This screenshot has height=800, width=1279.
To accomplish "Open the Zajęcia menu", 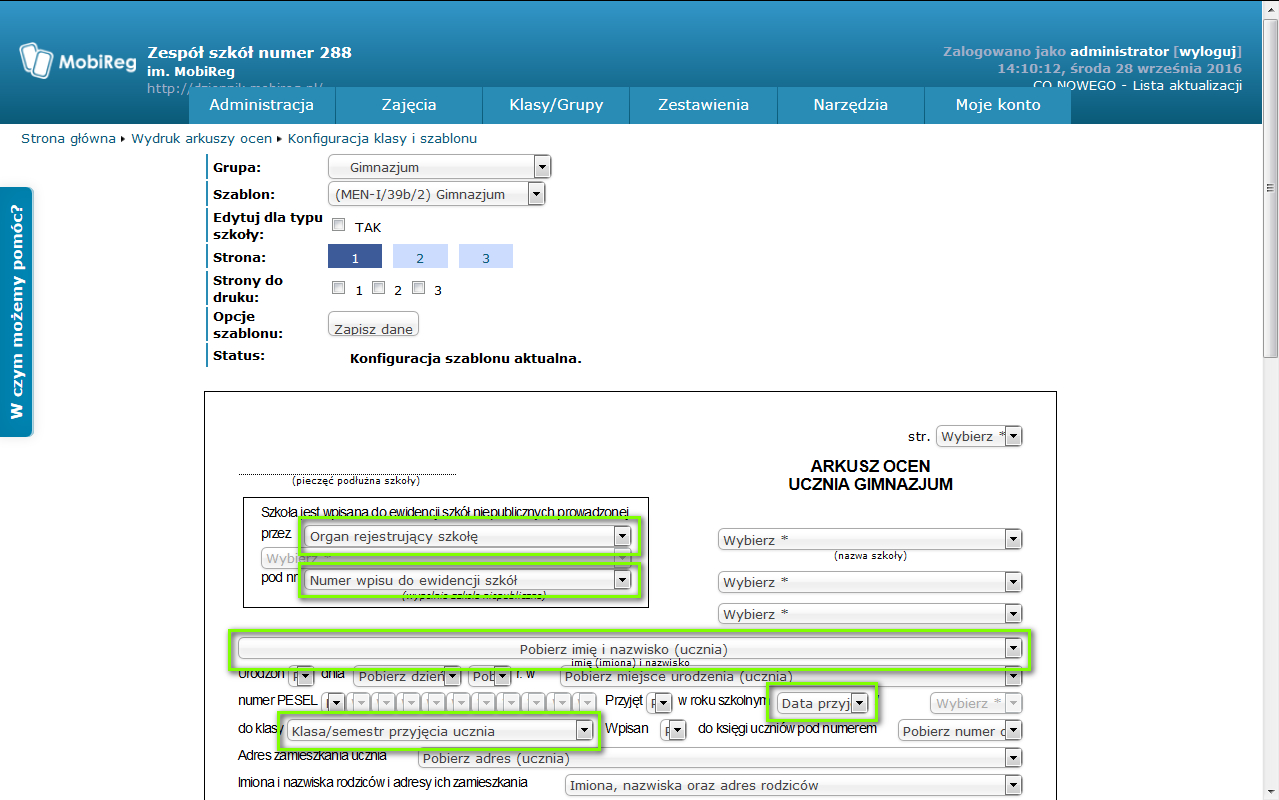I will [x=409, y=105].
